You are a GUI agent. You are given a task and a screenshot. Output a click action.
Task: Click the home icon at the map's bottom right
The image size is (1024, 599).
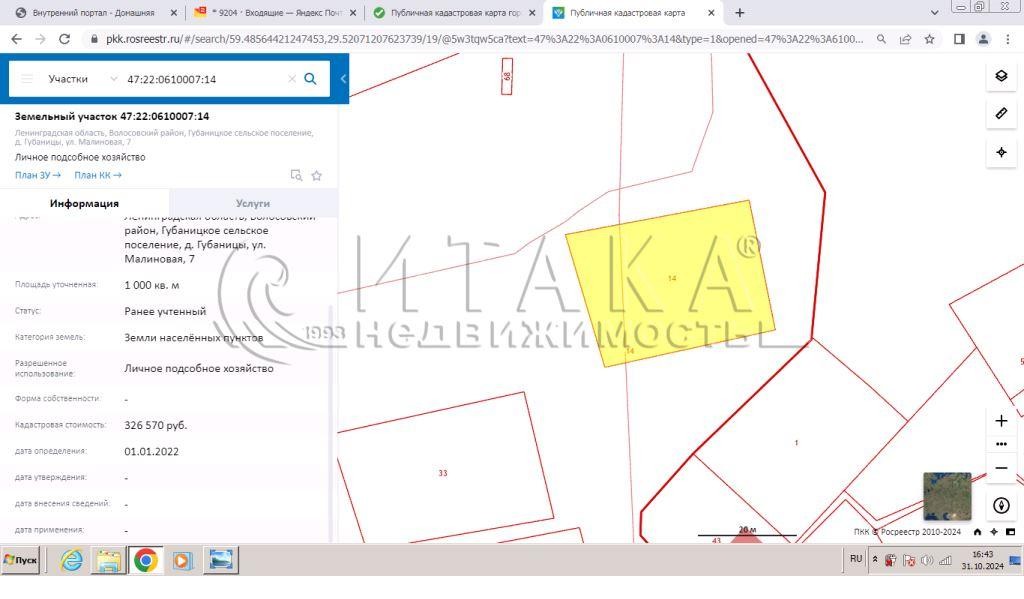click(x=978, y=532)
